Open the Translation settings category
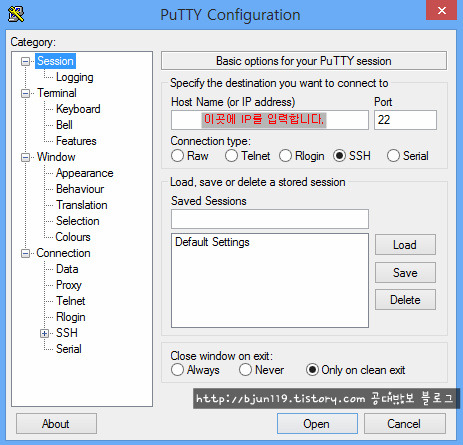The image size is (463, 445). pyautogui.click(x=82, y=205)
